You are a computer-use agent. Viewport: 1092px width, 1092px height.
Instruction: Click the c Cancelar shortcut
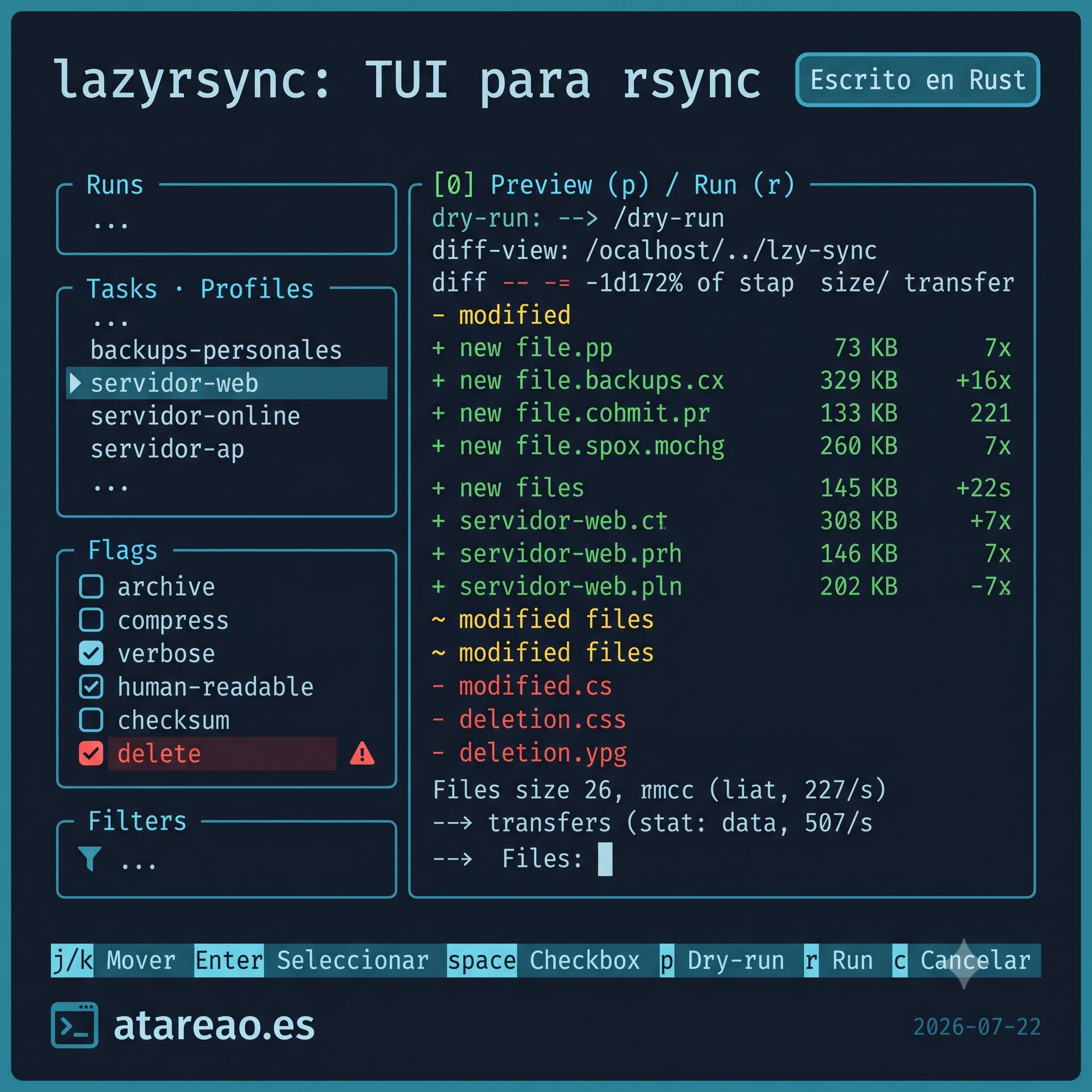(x=962, y=960)
